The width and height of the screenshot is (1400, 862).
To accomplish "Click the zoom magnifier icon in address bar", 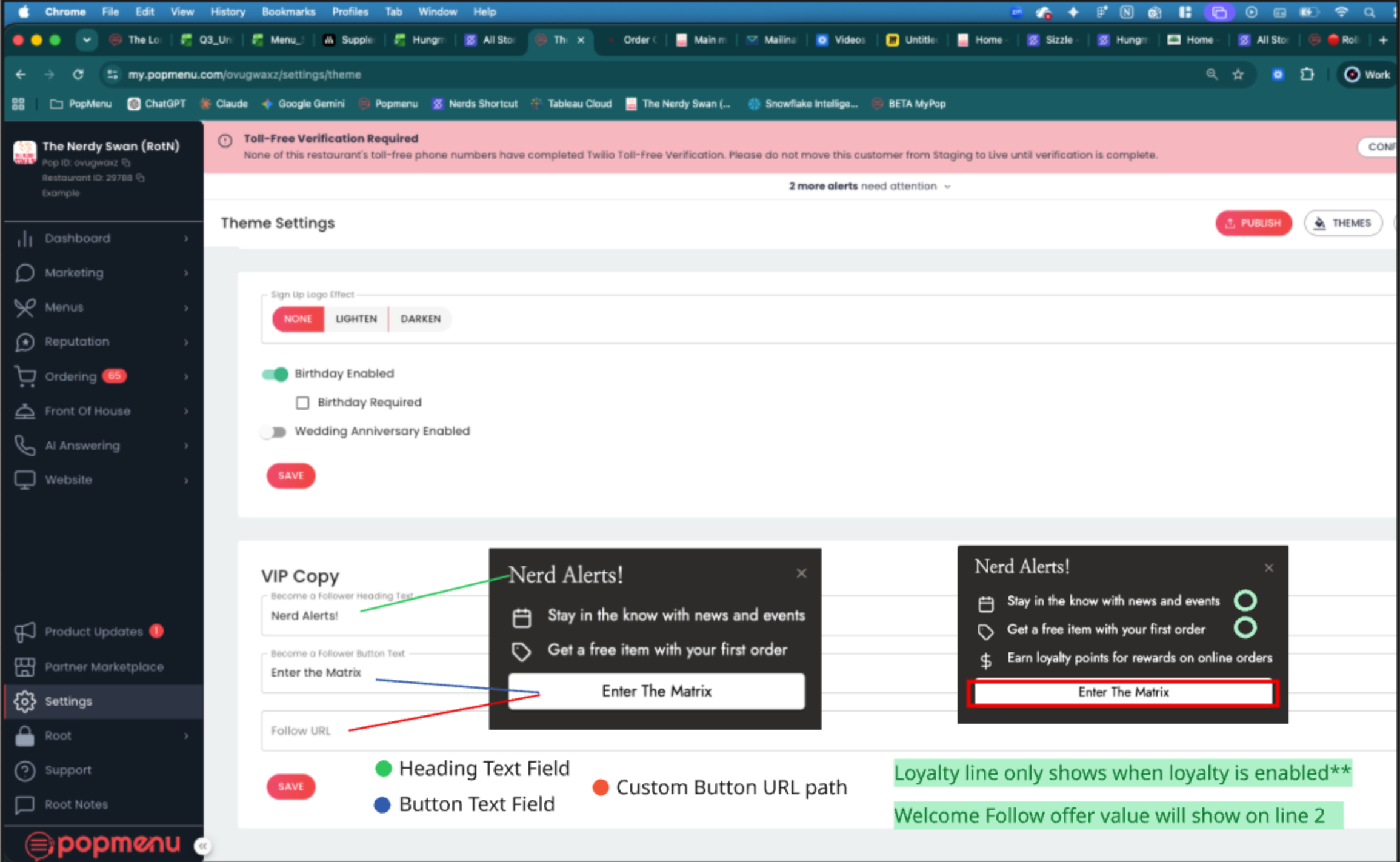I will tap(1212, 75).
